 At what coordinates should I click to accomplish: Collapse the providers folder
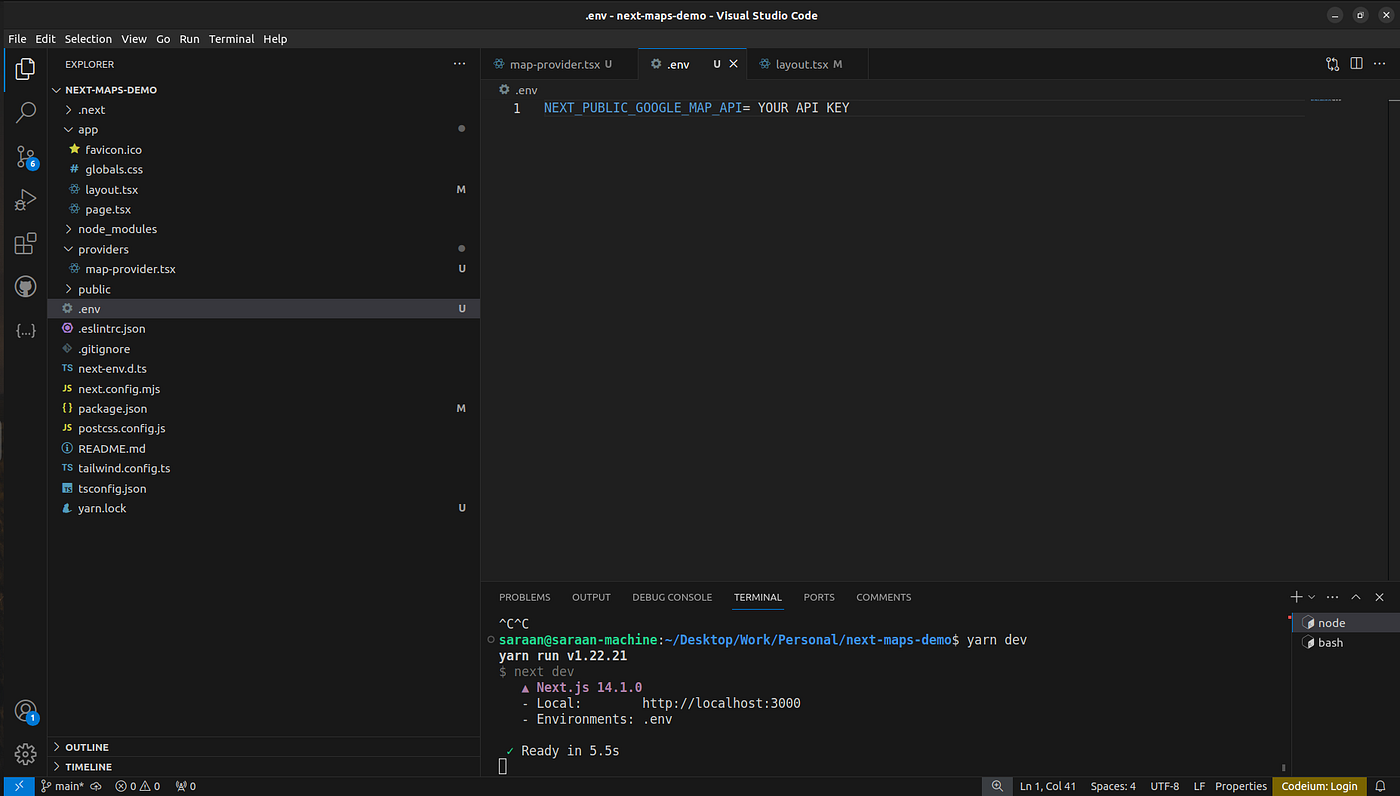264,249
